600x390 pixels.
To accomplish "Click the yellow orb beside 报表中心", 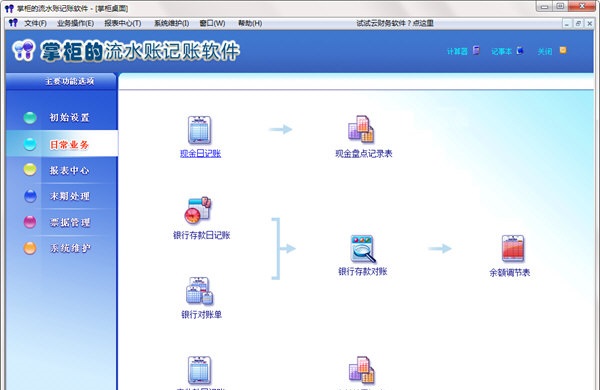I will point(30,170).
